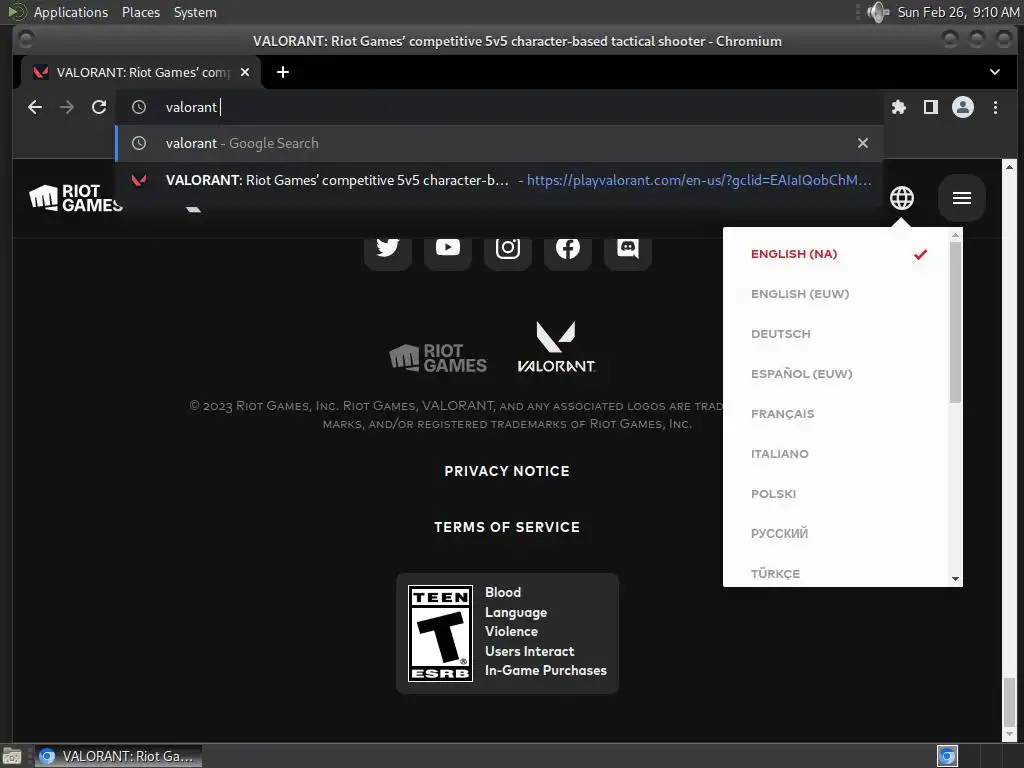The width and height of the screenshot is (1024, 768).
Task: Click the language list scroll-down arrow
Action: pos(955,579)
